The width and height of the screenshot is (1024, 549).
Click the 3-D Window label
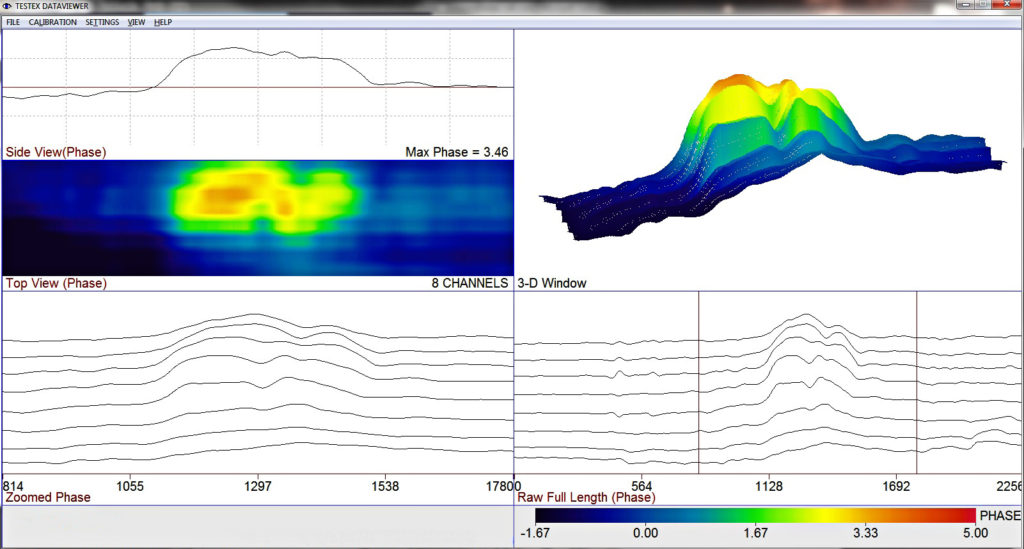tap(552, 283)
